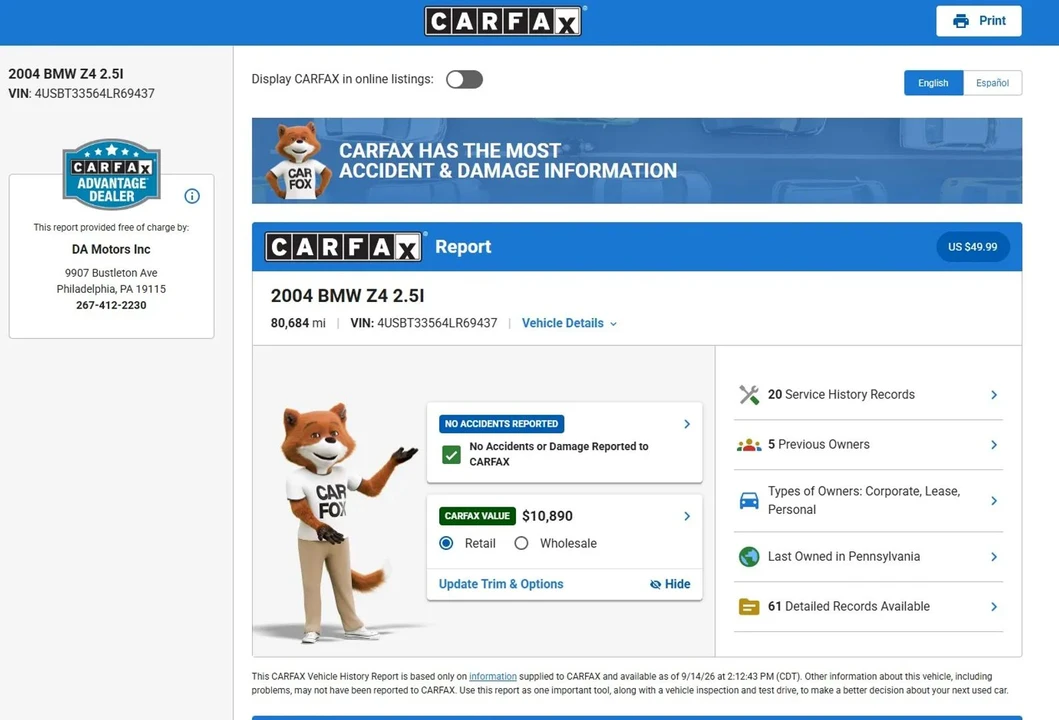Screen dimensions: 1059x720
Task: Switch language to English
Action: [933, 82]
